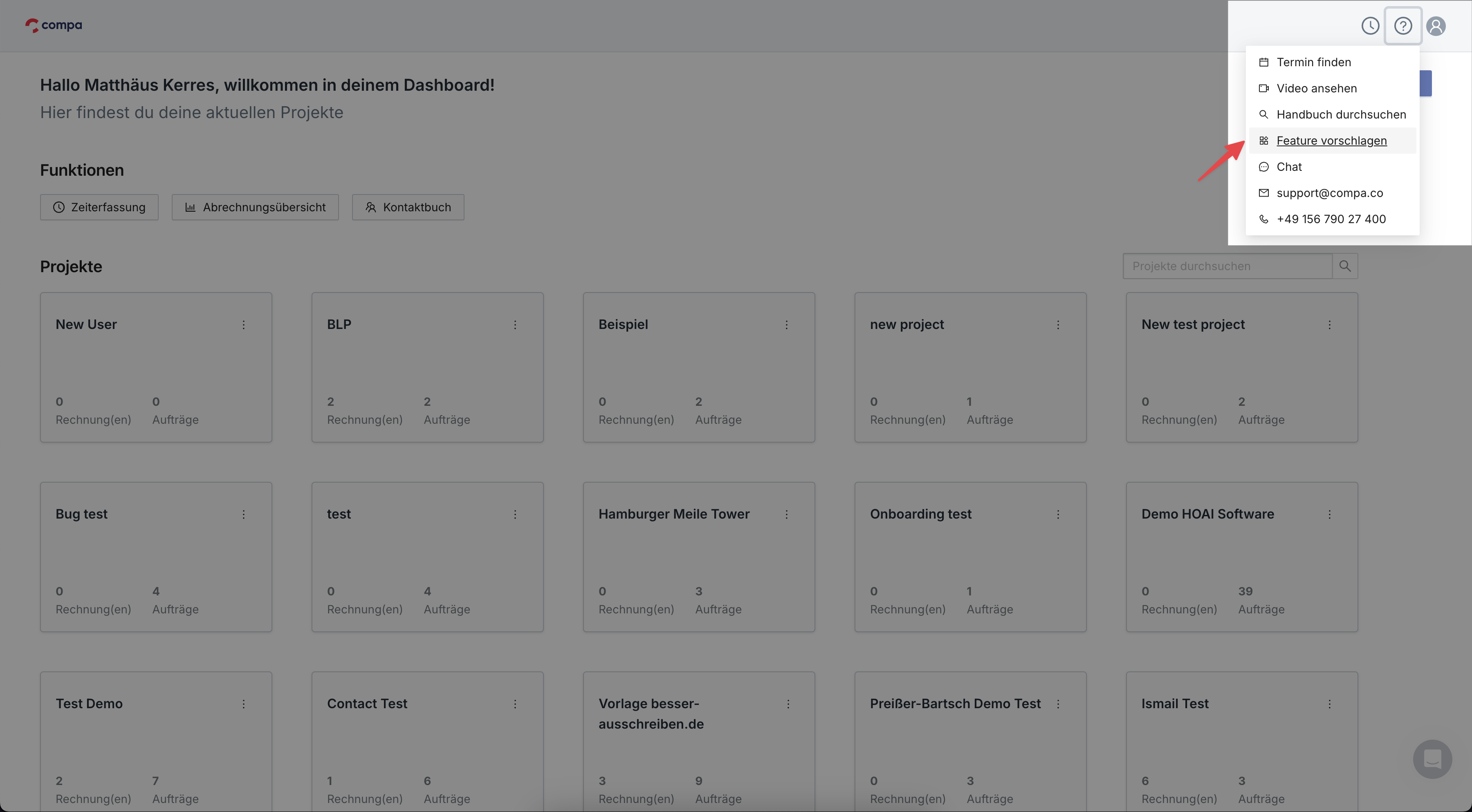This screenshot has width=1472, height=812.
Task: Click the help question mark icon
Action: [1403, 26]
